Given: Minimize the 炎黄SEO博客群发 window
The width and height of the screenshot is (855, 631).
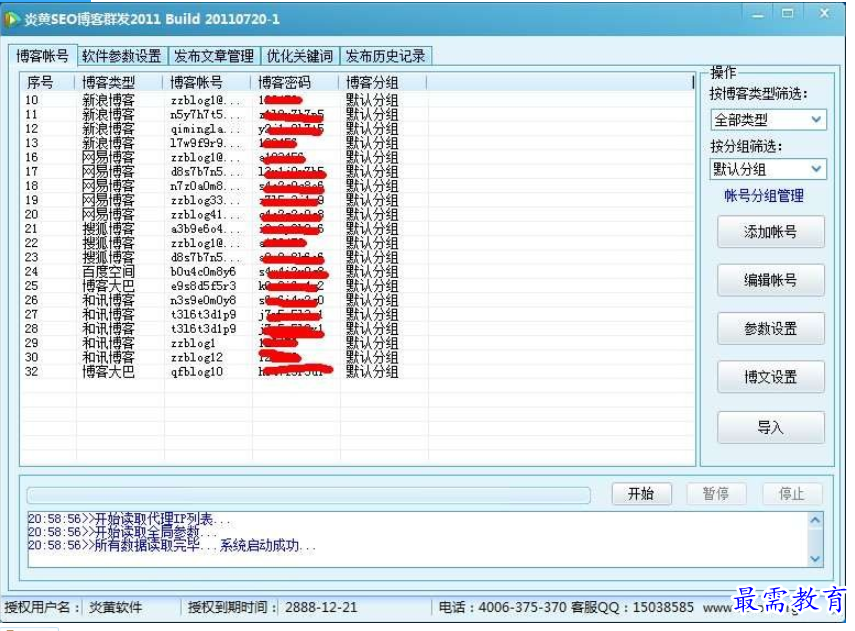Looking at the screenshot, I should [x=758, y=15].
